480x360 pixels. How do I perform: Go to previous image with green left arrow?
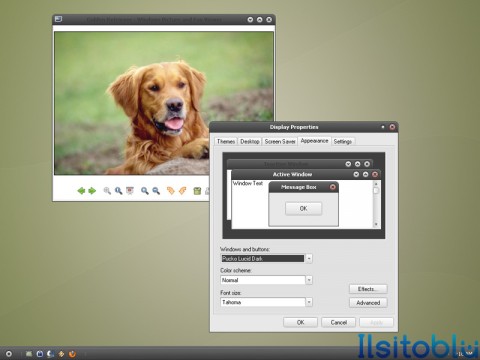pyautogui.click(x=81, y=191)
